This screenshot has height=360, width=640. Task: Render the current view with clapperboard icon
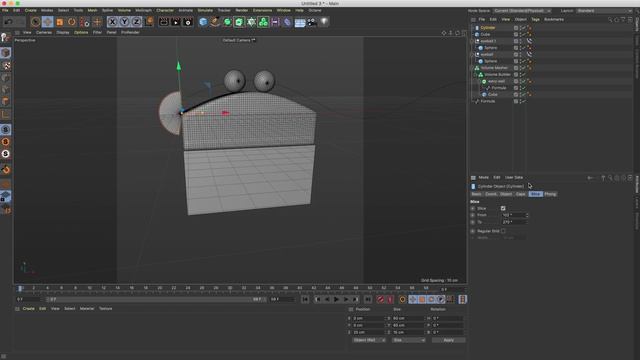pos(164,22)
